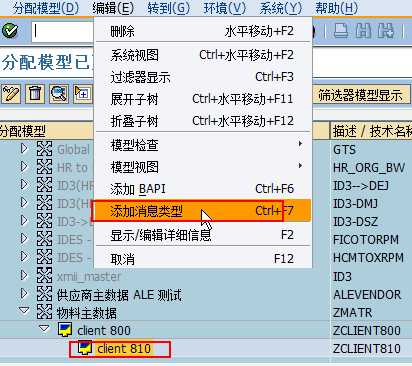Click the 筛选器模型显示 button
The height and width of the screenshot is (366, 412).
point(361,95)
